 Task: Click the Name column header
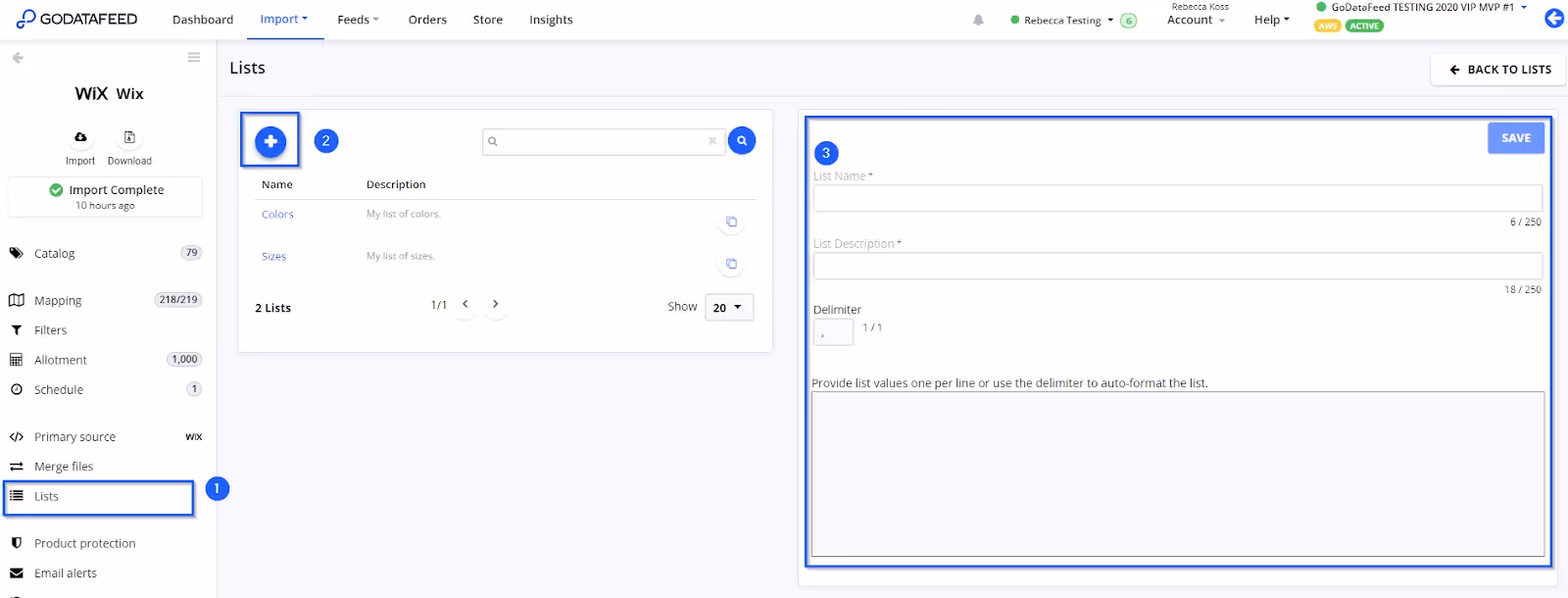277,184
